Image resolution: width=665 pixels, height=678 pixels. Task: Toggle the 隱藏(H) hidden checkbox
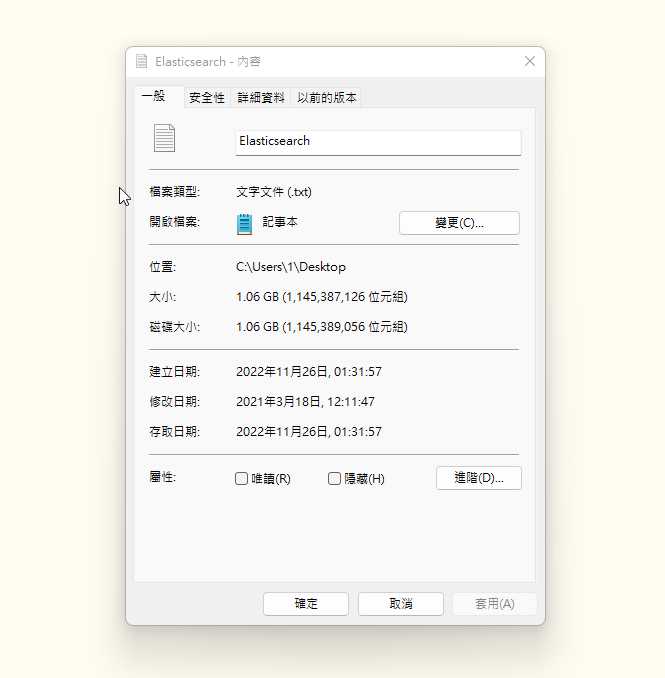(334, 478)
